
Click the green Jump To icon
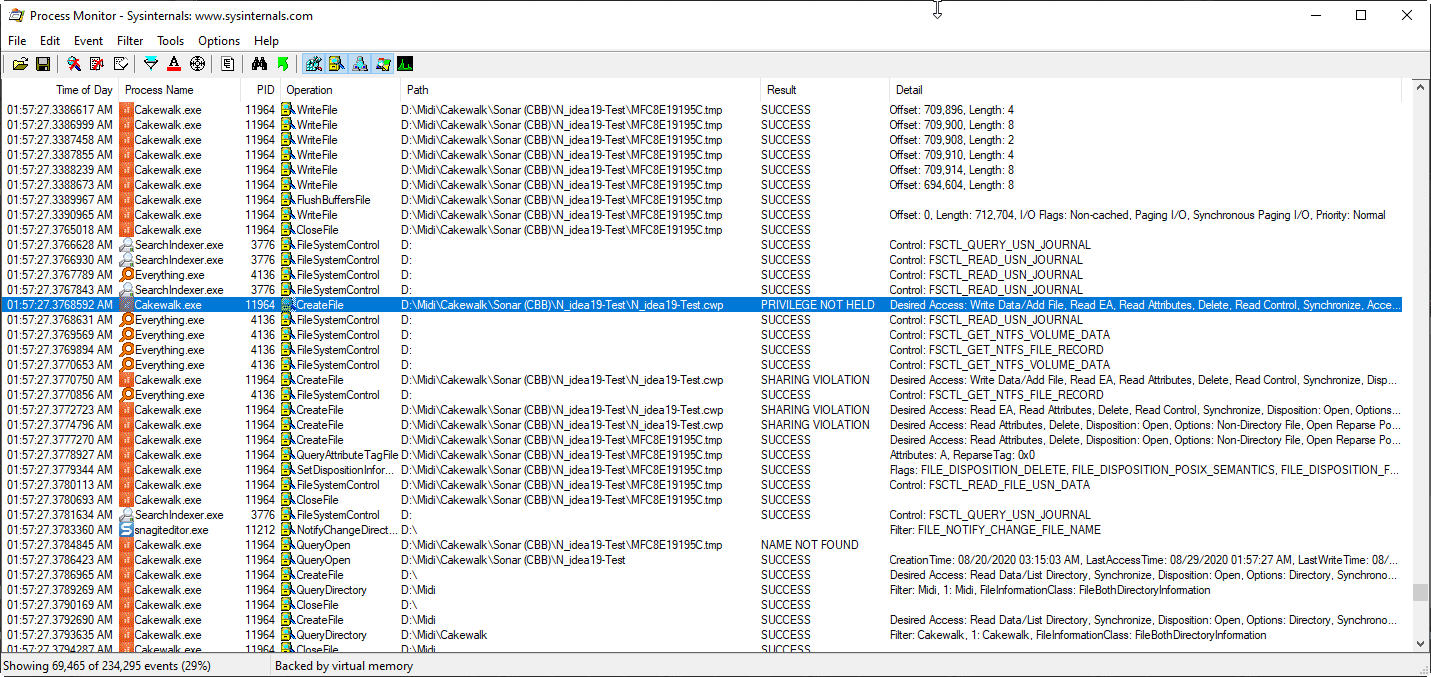point(282,64)
